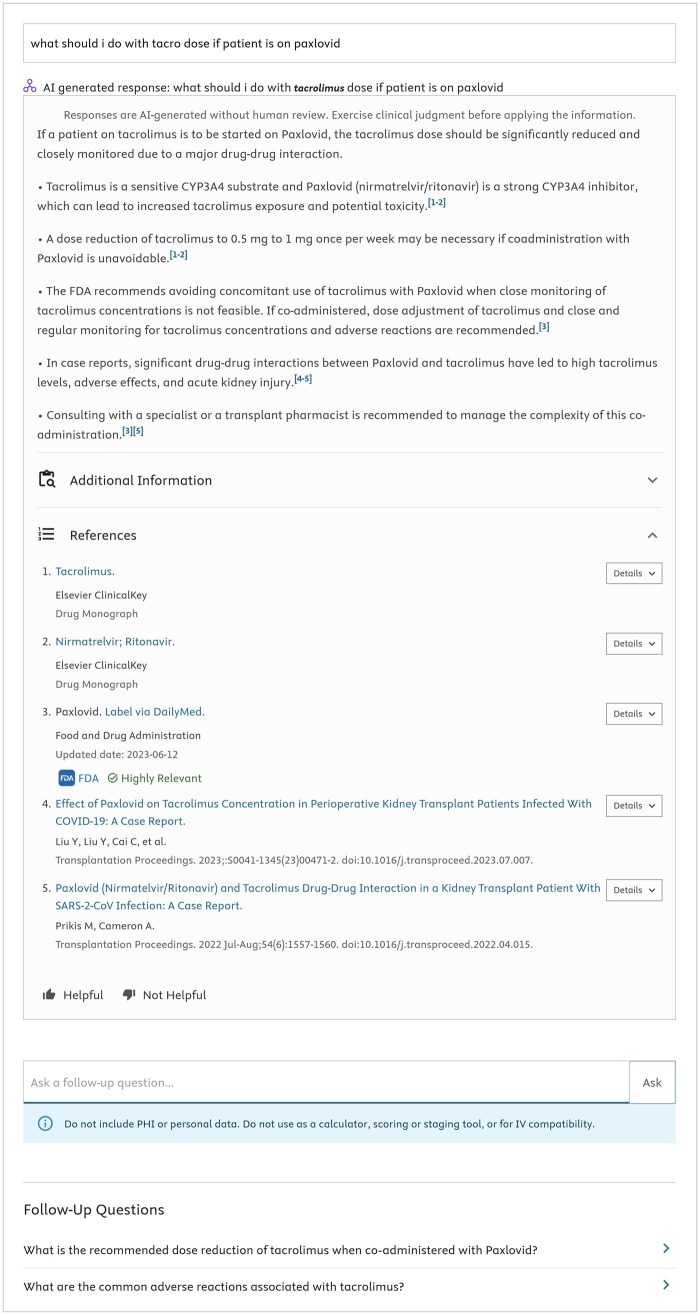Click the Highly Relevant checkmark icon
Viewport: 700px width, 1315px height.
tap(113, 778)
